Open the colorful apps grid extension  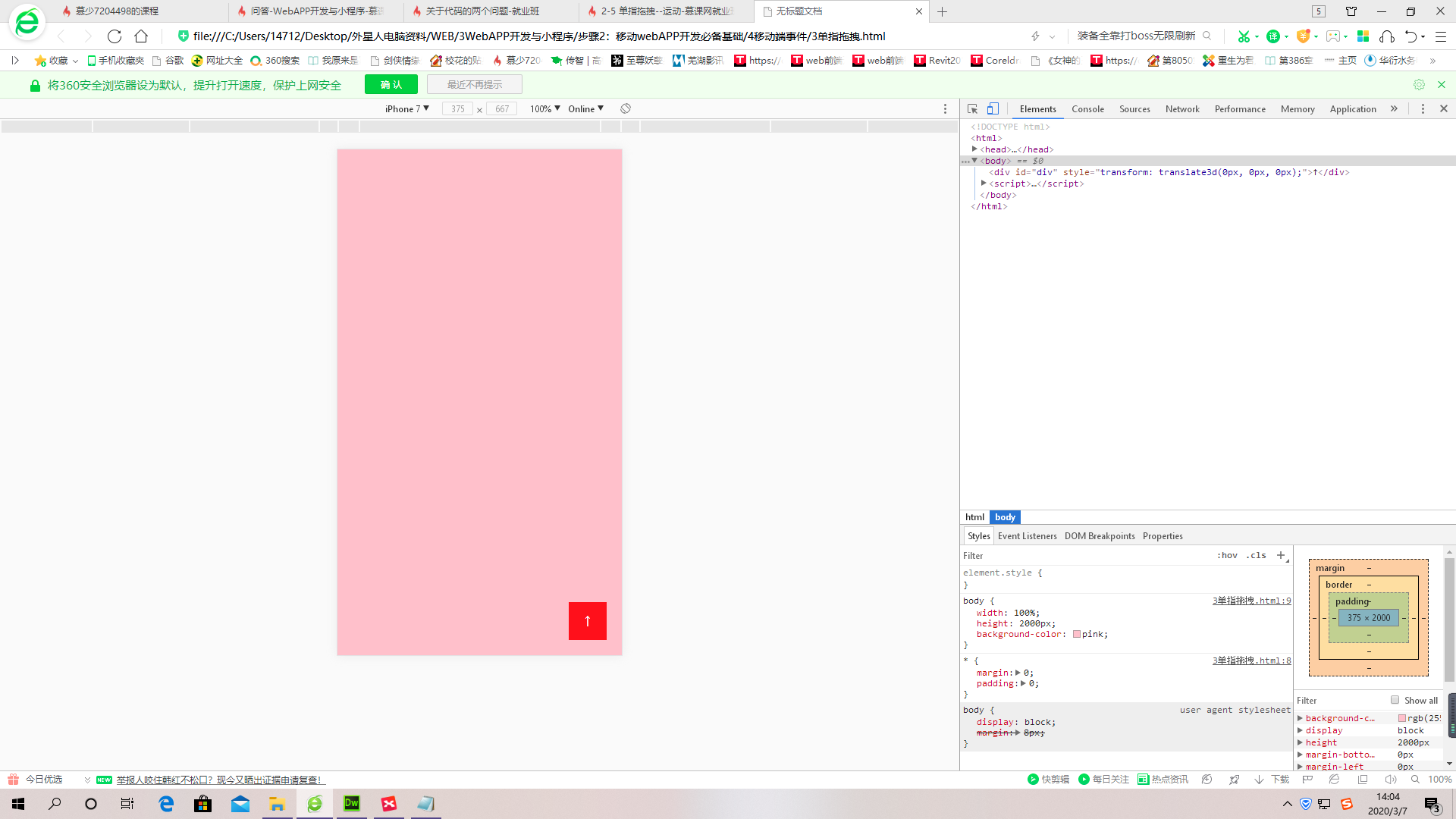(1363, 36)
